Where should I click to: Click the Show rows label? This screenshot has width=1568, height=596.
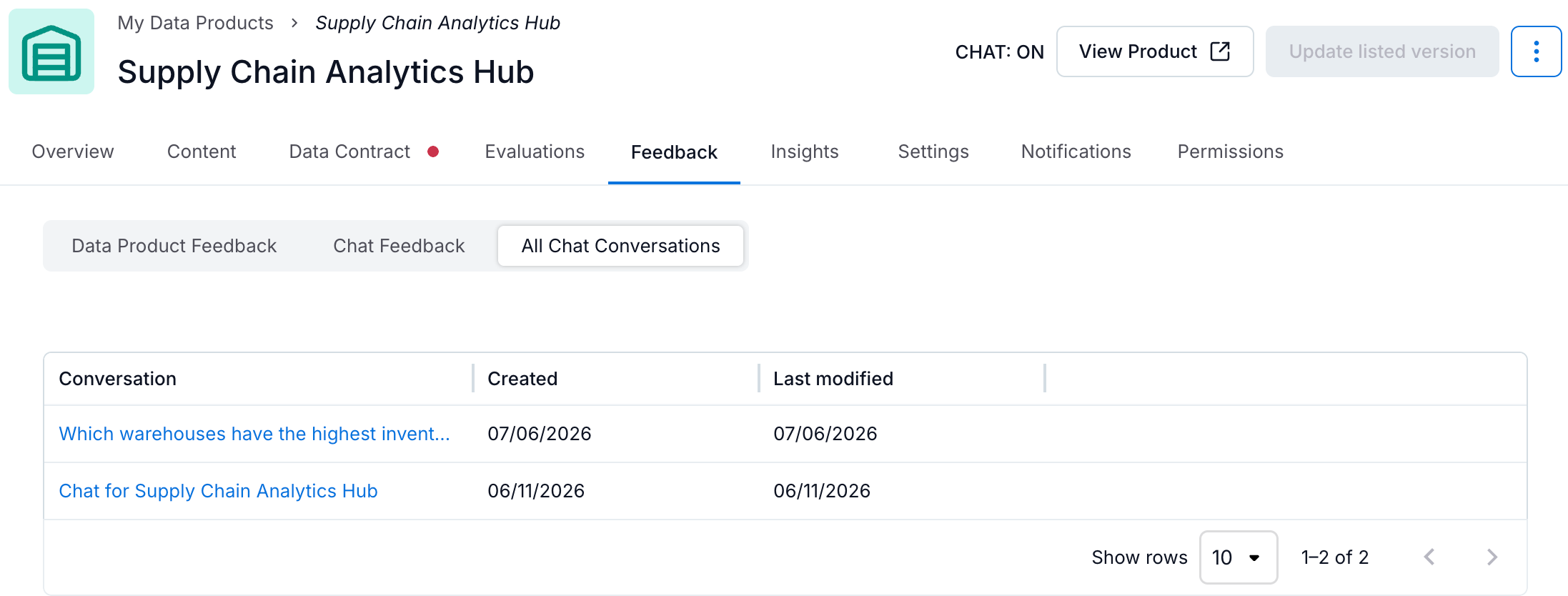1139,557
